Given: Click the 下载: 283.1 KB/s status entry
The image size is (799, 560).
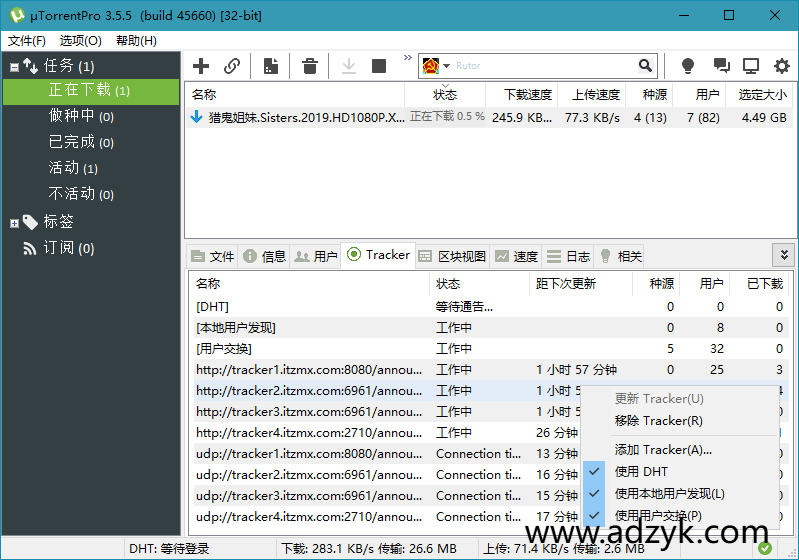Looking at the screenshot, I should [369, 549].
